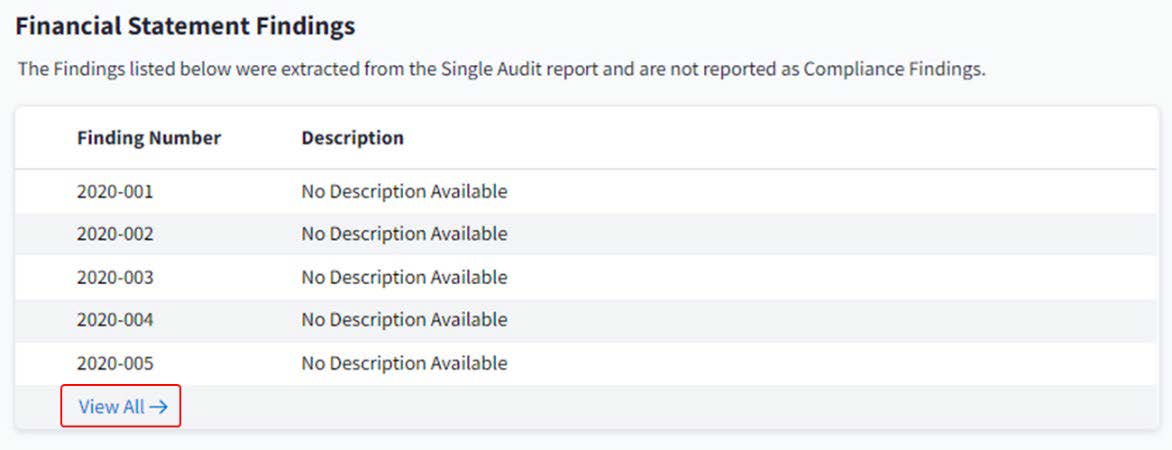1172x450 pixels.
Task: Click the words "were extracted from" in the intro
Action: tap(309, 71)
